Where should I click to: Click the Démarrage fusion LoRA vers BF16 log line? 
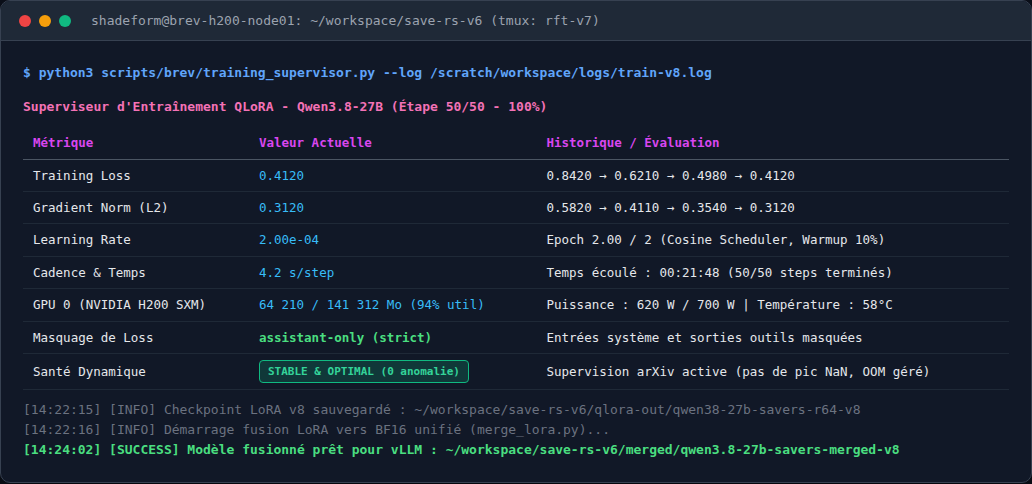[x=317, y=430]
